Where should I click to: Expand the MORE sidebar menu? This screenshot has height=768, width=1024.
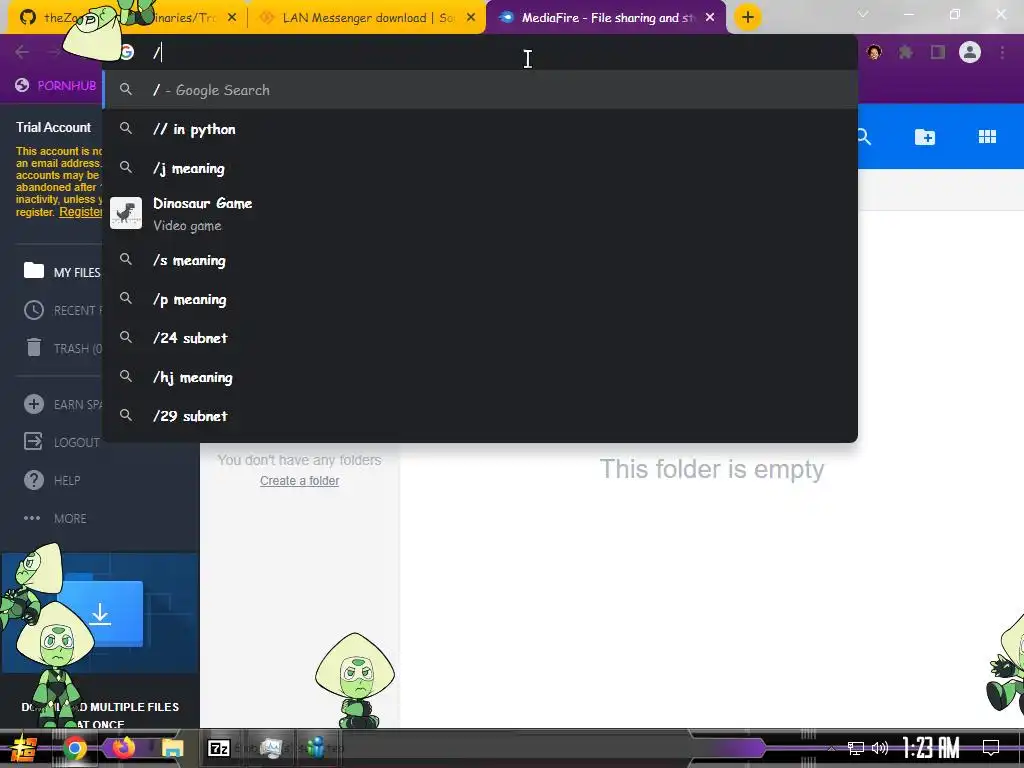pos(55,519)
